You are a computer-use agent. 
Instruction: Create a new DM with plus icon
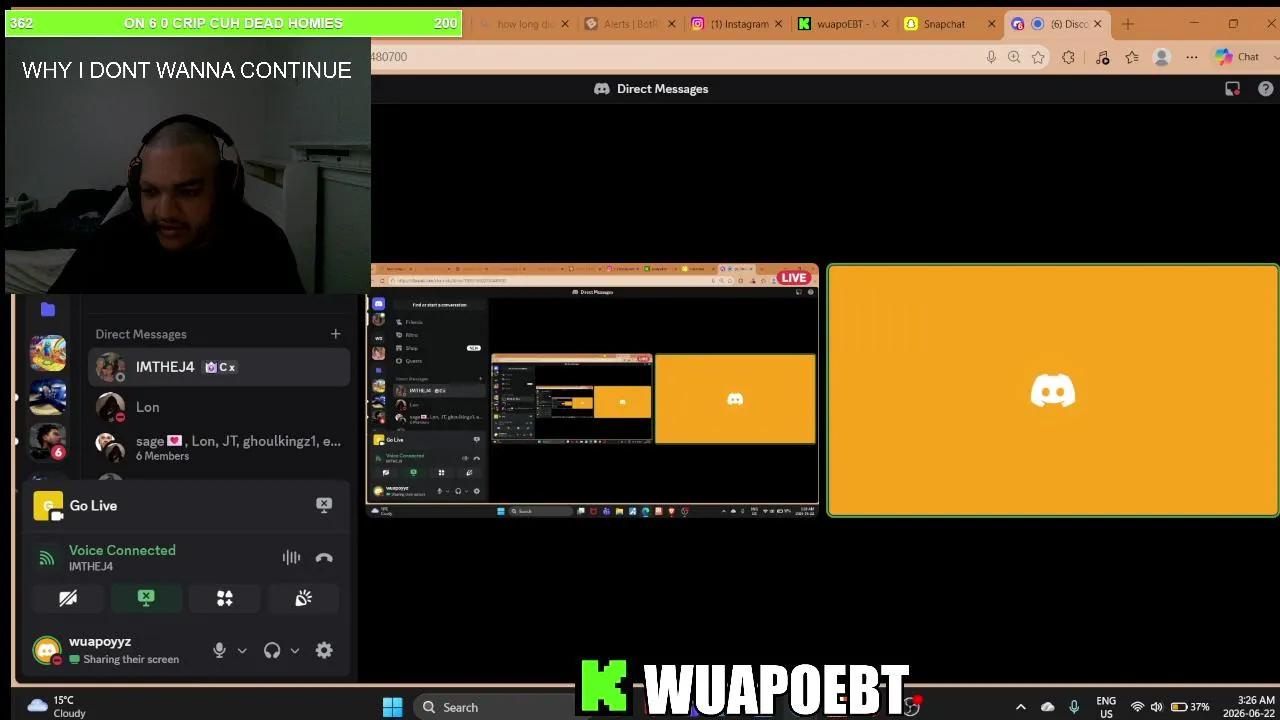(x=336, y=334)
